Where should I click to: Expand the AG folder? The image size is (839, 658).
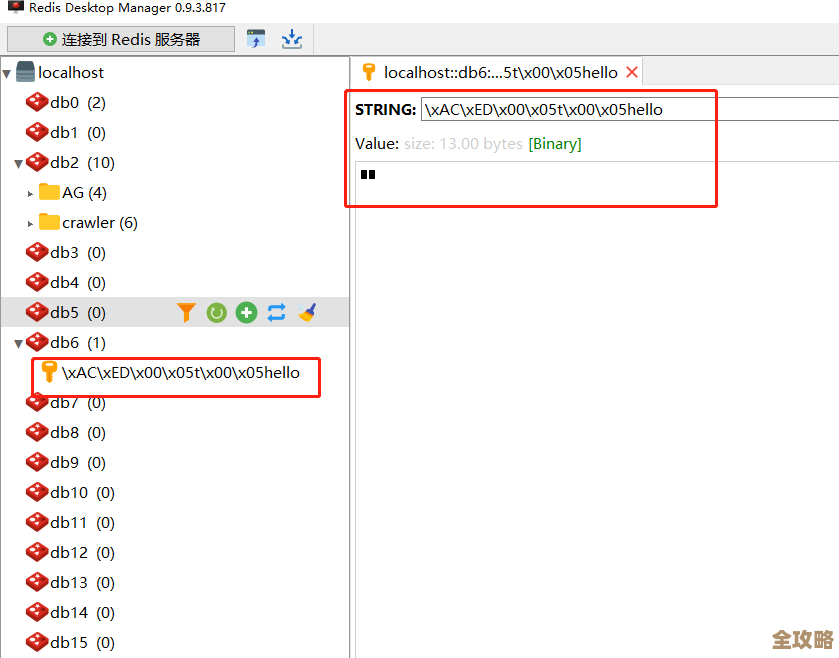(x=30, y=193)
